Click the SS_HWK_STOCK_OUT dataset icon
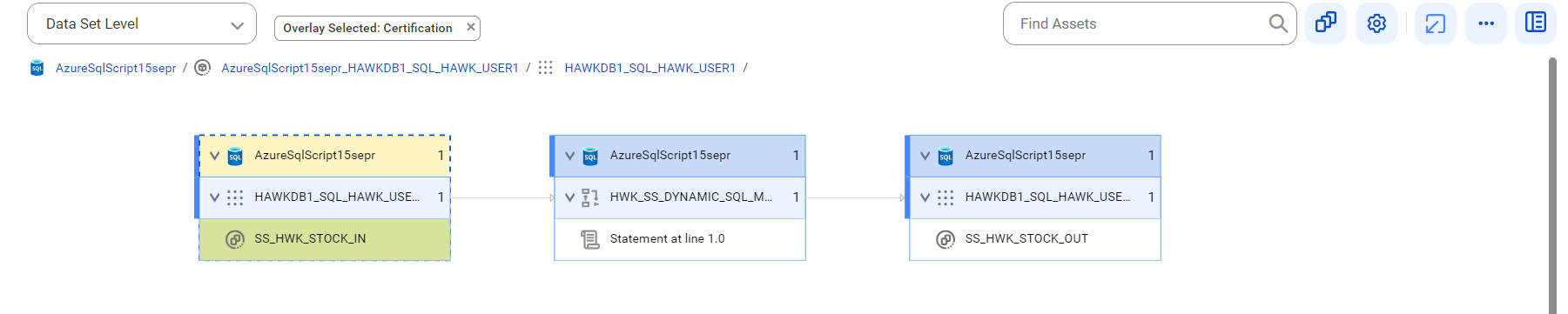Image resolution: width=1568 pixels, height=314 pixels. click(x=946, y=239)
